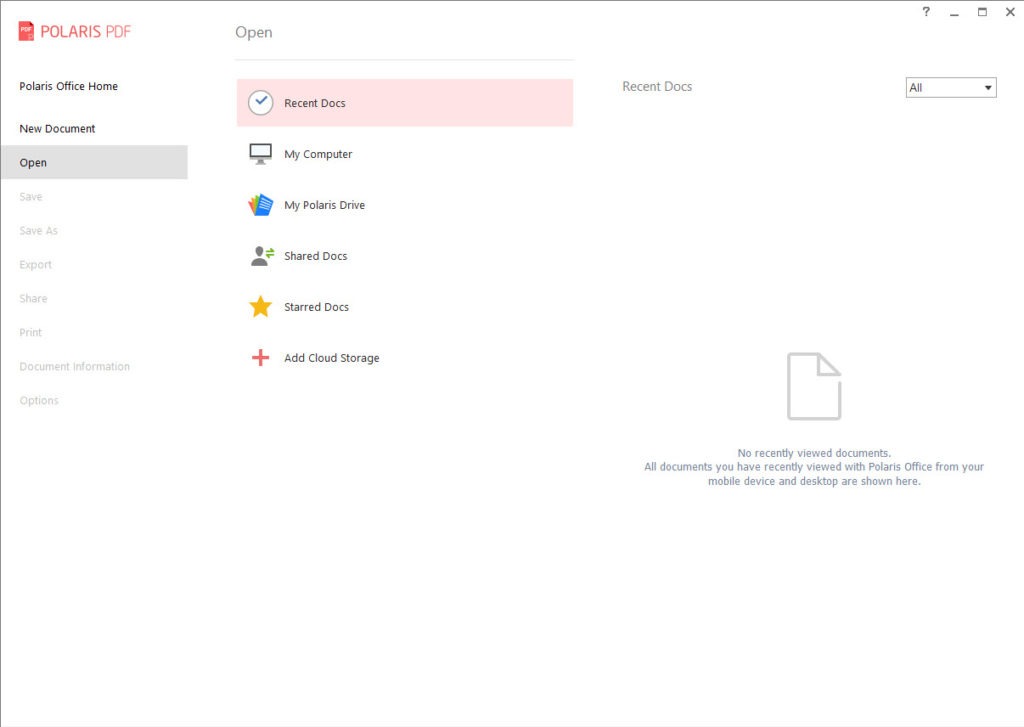Image resolution: width=1024 pixels, height=727 pixels.
Task: Go to Polaris Office Home
Action: point(69,86)
